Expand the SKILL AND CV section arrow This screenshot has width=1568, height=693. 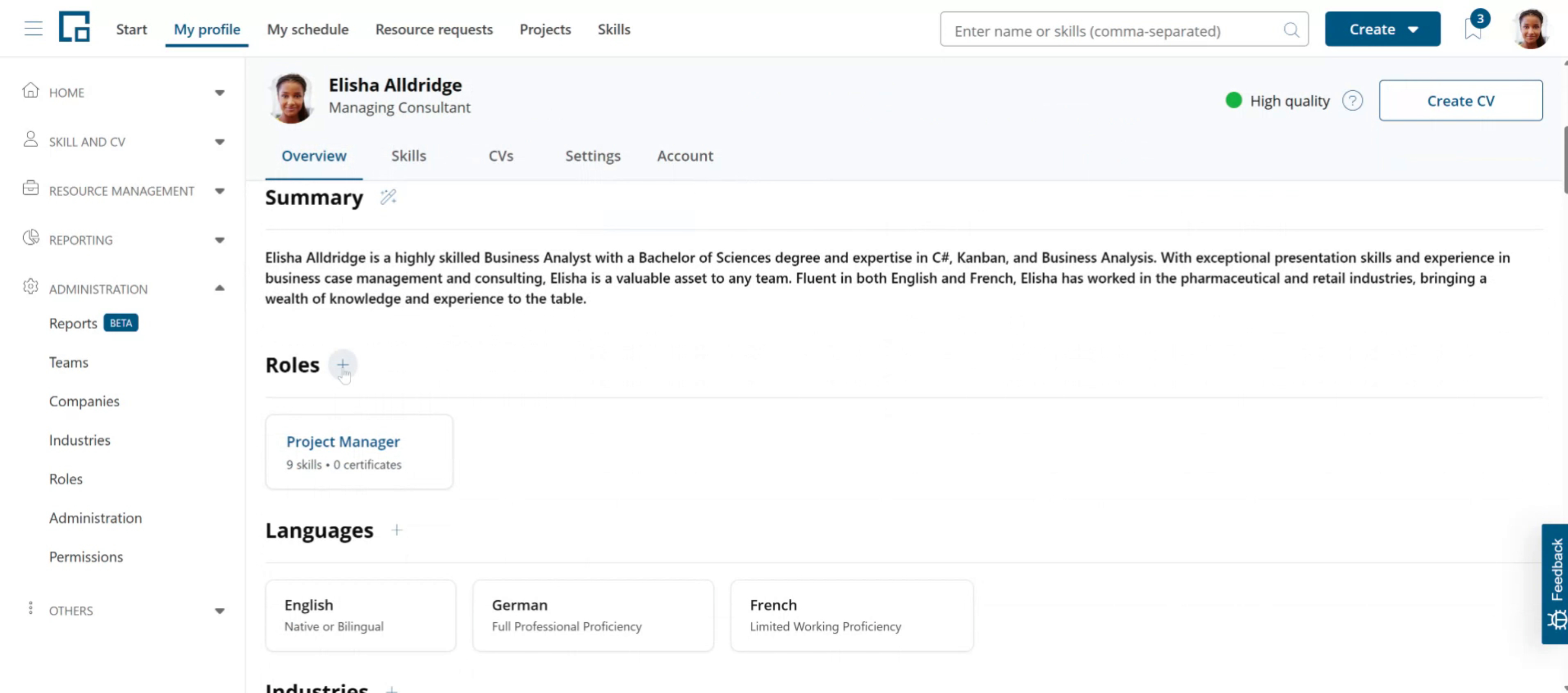coord(220,142)
